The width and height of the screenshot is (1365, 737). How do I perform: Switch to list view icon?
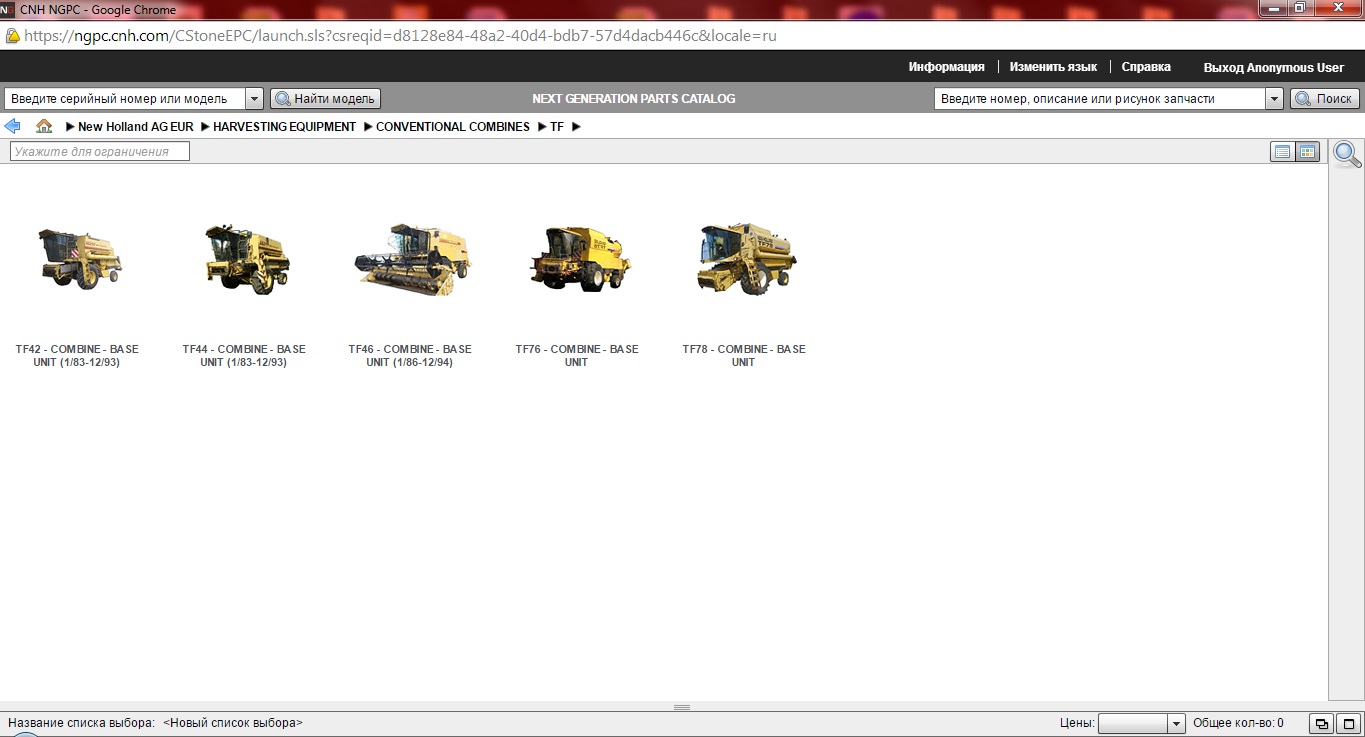(x=1282, y=152)
